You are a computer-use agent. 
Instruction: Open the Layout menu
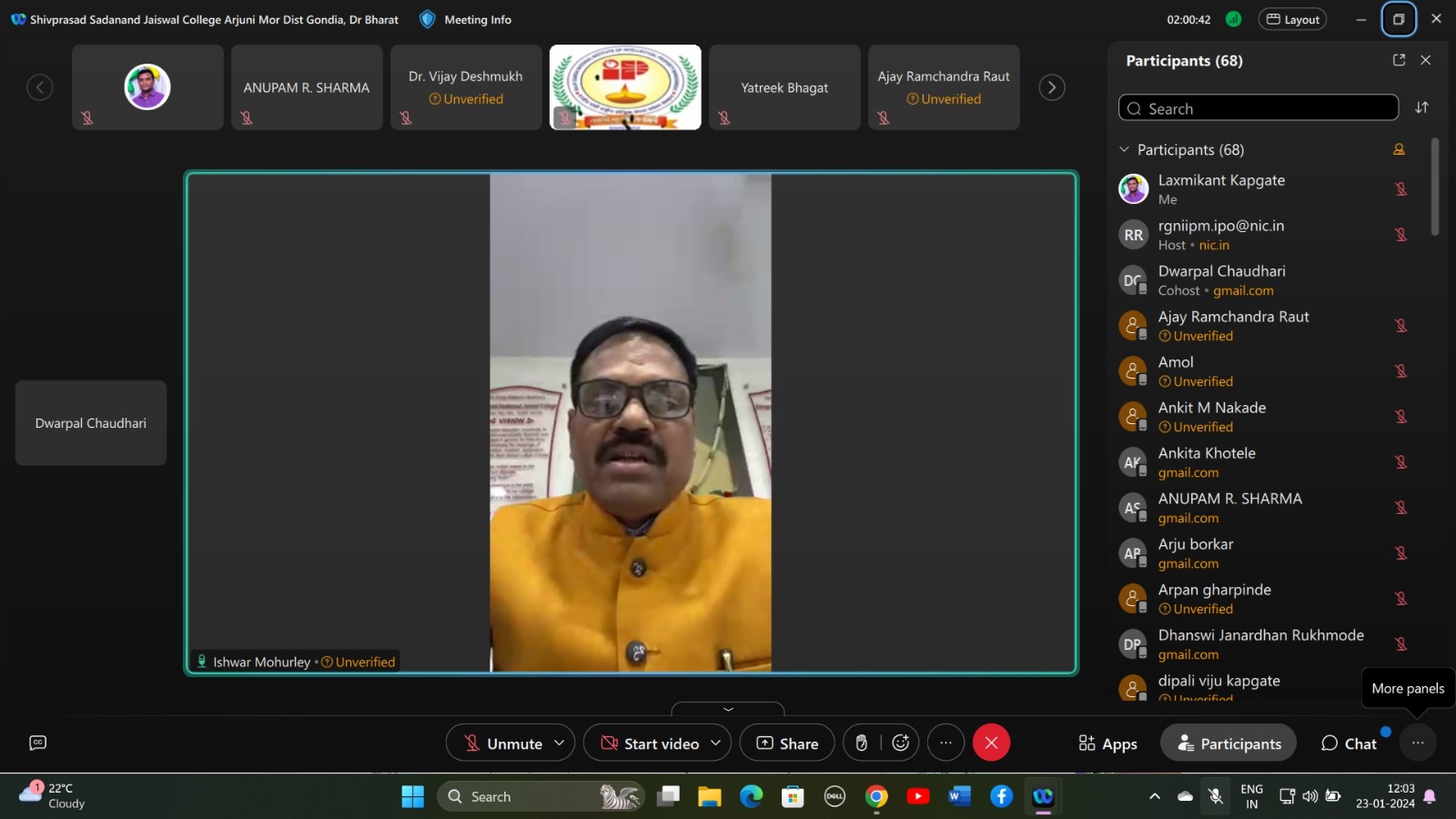point(1292,19)
